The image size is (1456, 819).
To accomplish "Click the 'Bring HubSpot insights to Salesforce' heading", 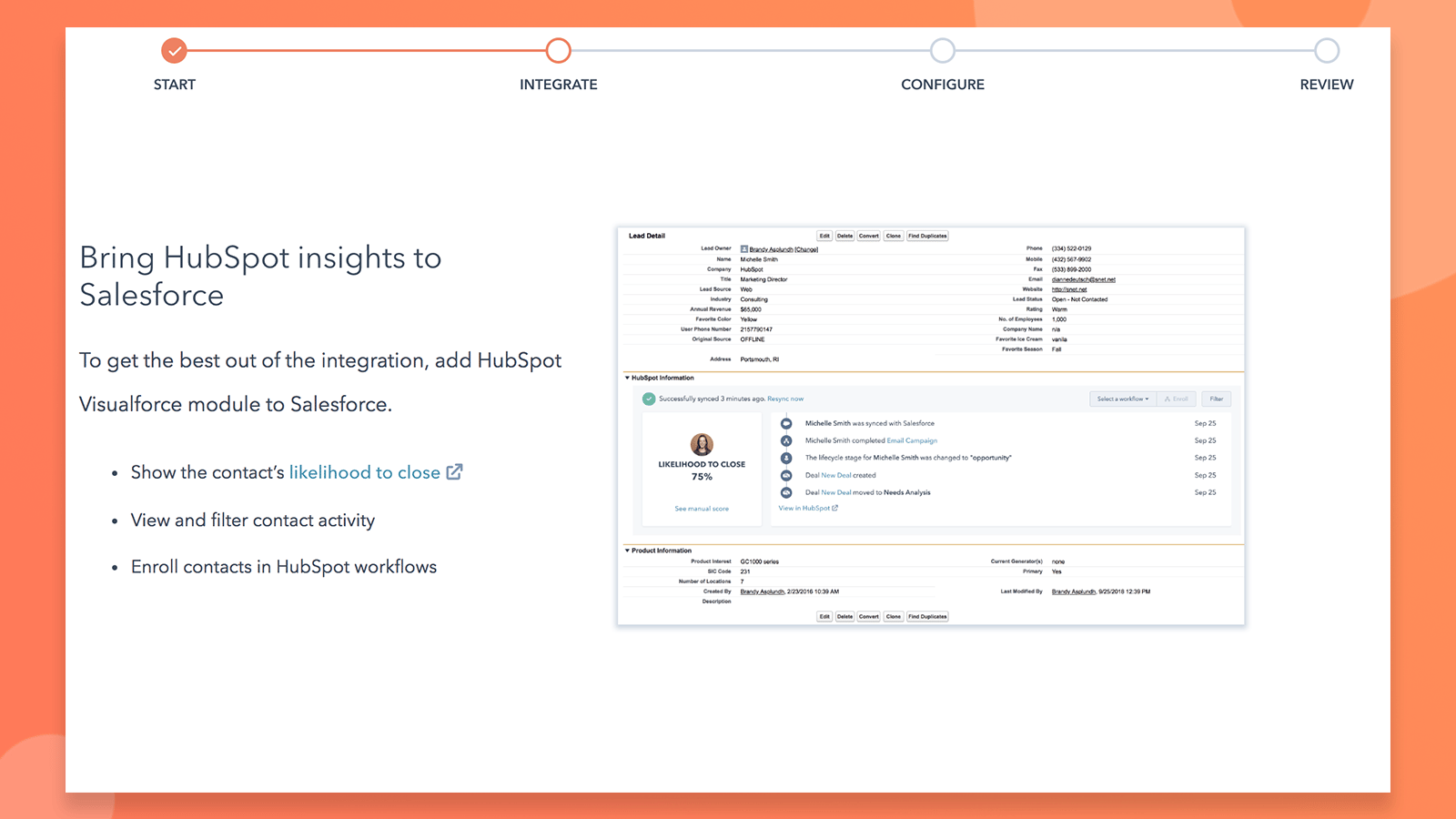I will click(260, 277).
